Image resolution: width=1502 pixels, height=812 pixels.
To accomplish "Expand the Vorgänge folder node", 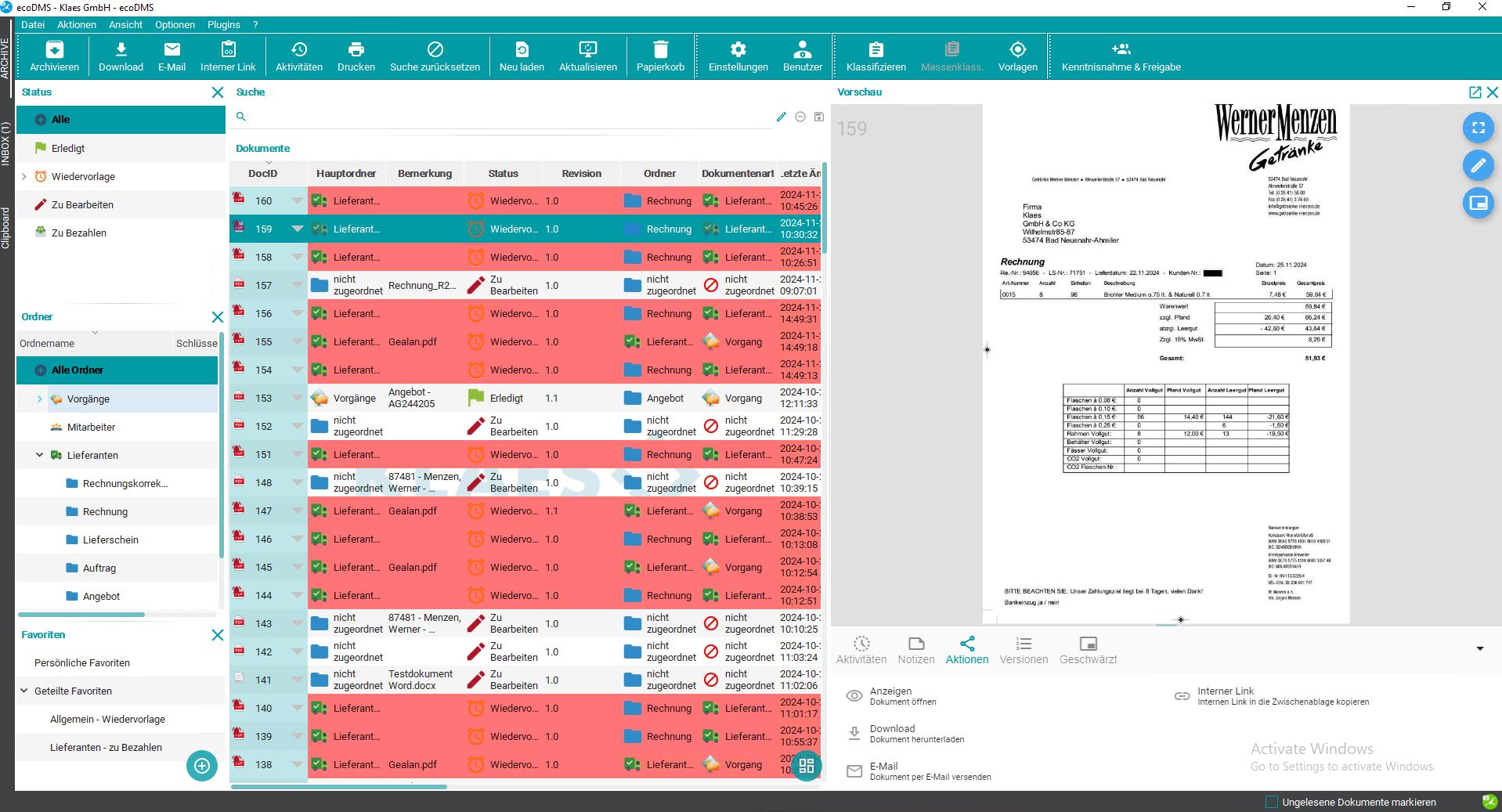I will point(40,399).
